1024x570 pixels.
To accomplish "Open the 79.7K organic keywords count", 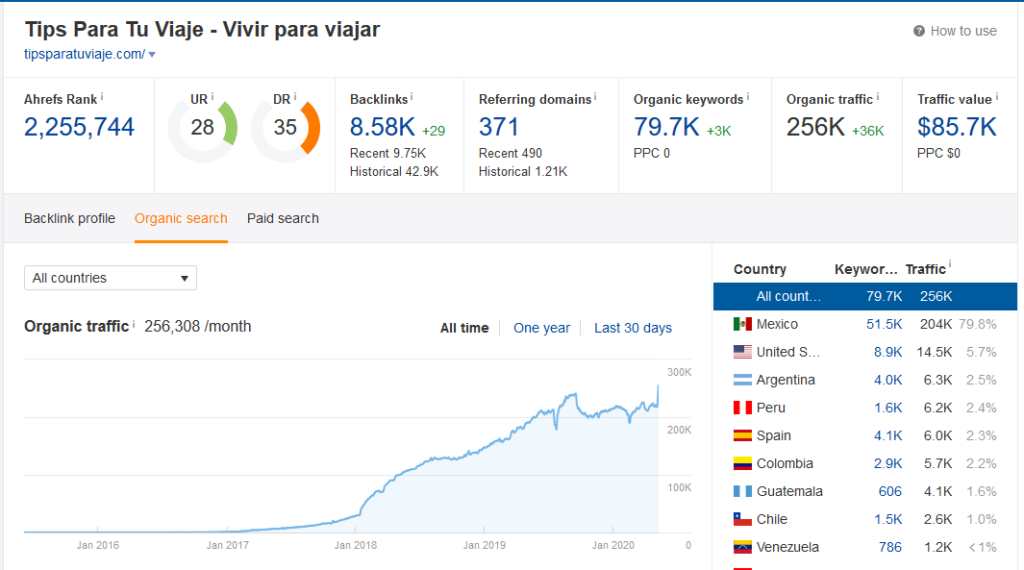I will [666, 127].
